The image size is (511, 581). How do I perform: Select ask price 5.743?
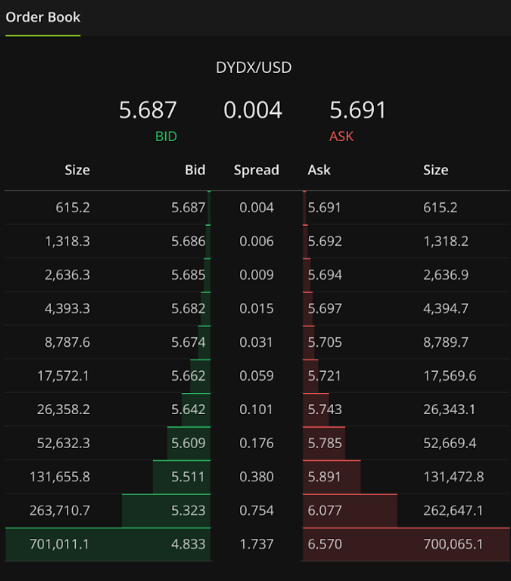[325, 409]
